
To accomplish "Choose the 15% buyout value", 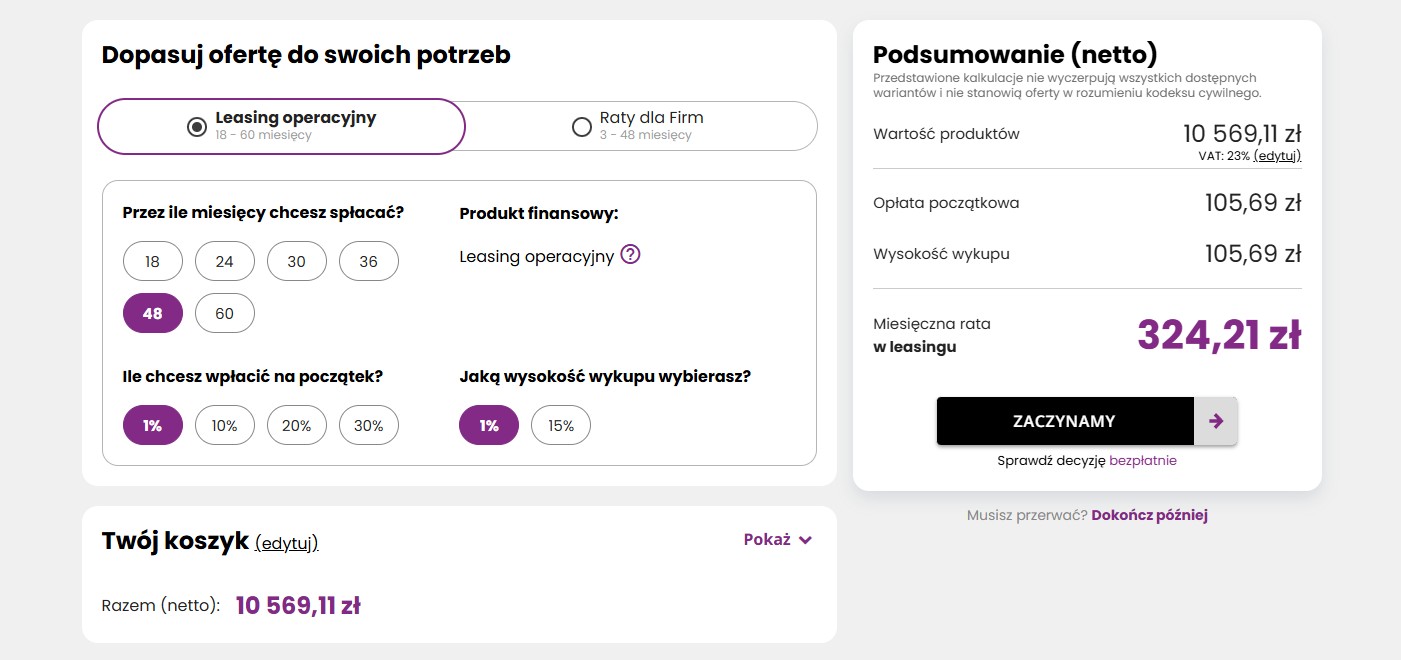I will [x=561, y=425].
